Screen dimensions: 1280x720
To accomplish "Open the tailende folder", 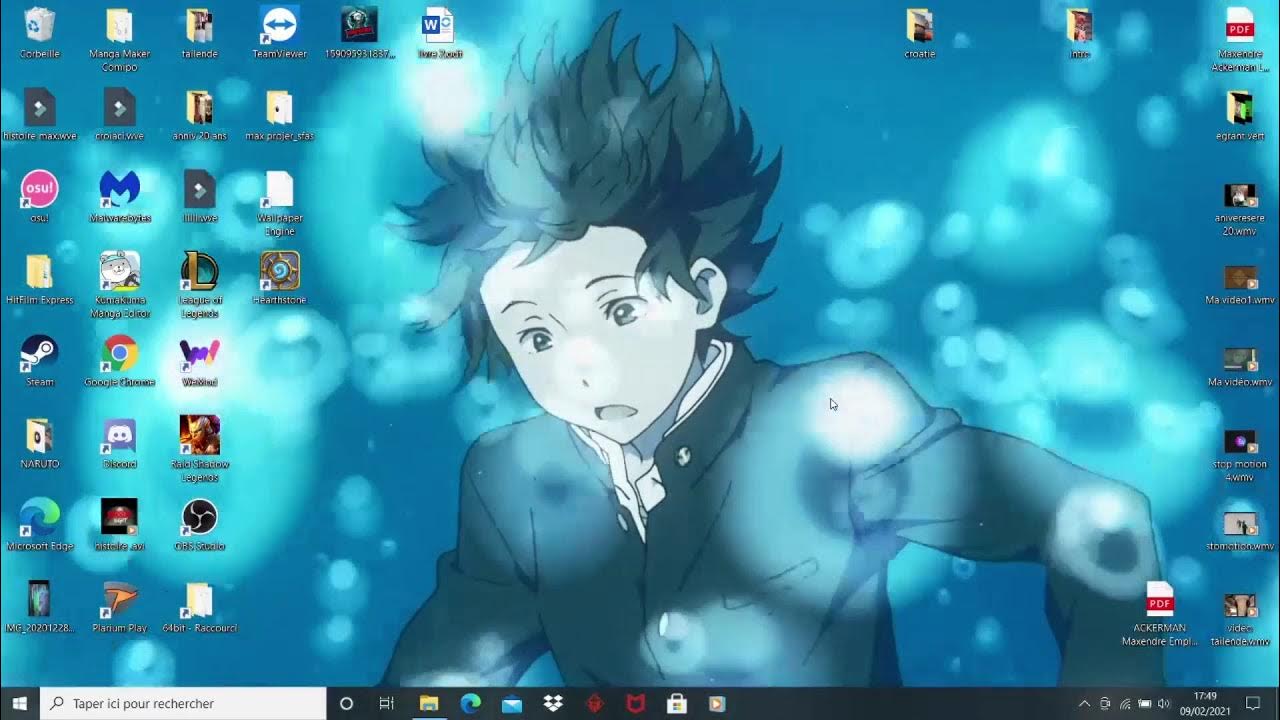I will click(x=199, y=33).
